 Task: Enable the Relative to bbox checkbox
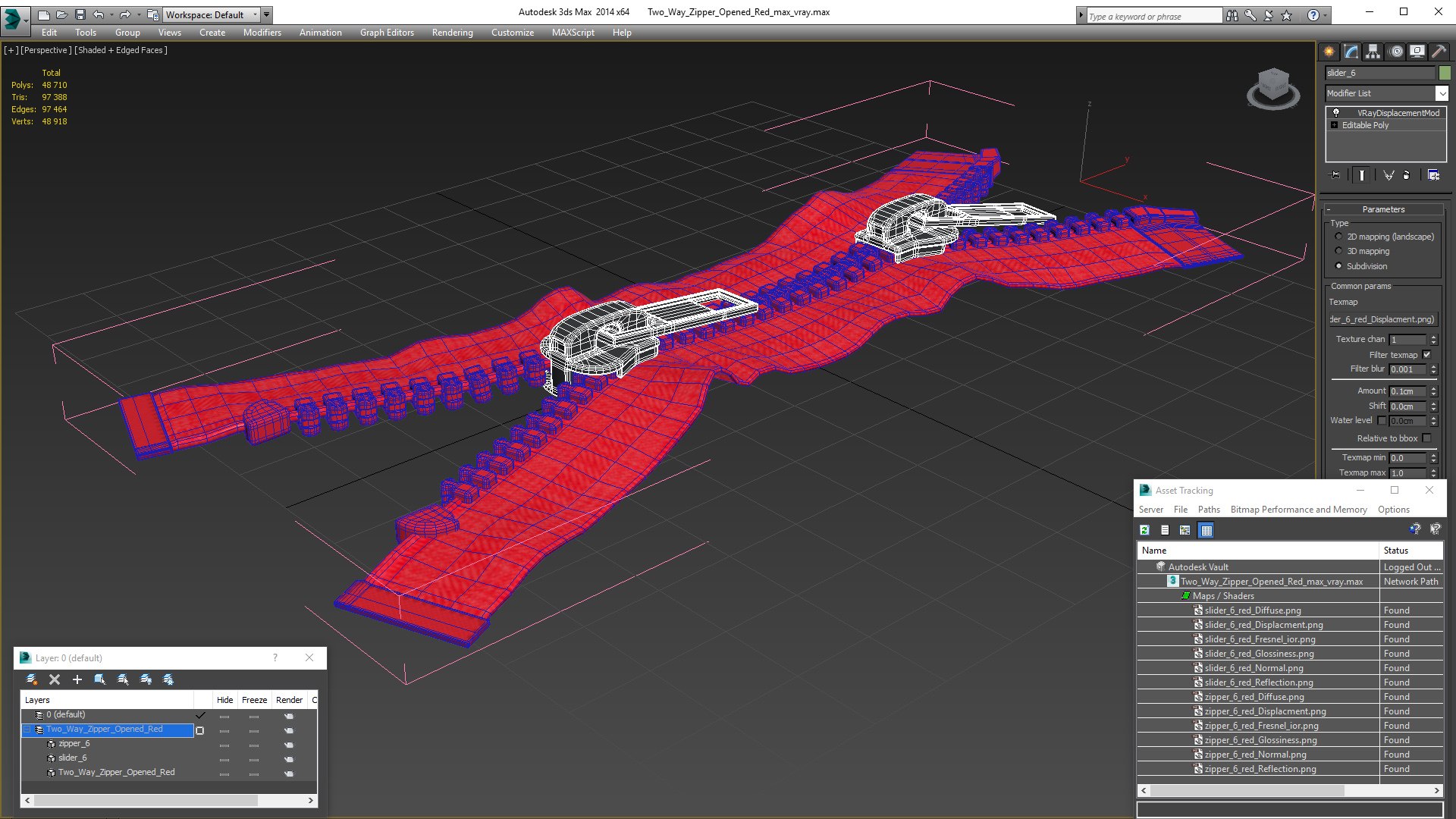coord(1426,438)
